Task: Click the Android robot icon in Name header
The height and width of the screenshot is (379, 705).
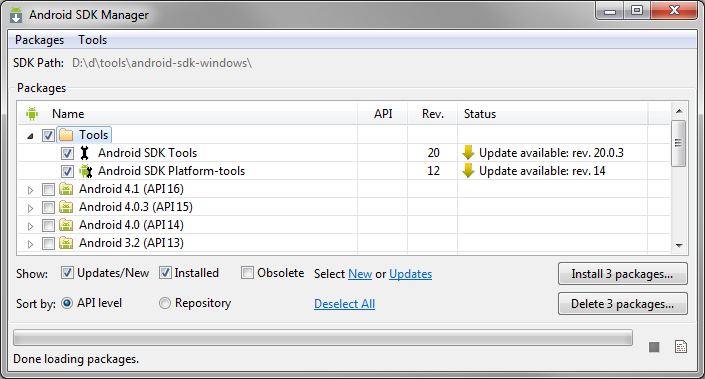Action: [x=32, y=114]
